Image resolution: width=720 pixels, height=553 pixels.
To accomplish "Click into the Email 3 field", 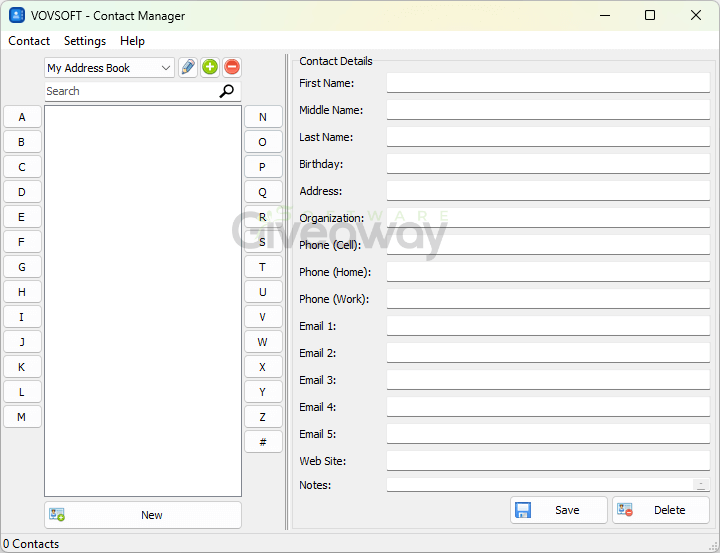I will (x=548, y=380).
